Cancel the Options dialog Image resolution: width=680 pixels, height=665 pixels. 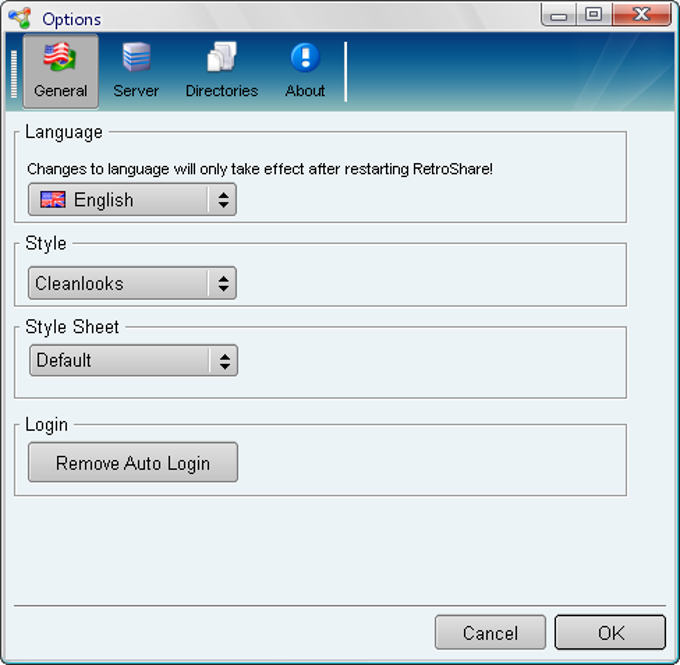[x=490, y=632]
